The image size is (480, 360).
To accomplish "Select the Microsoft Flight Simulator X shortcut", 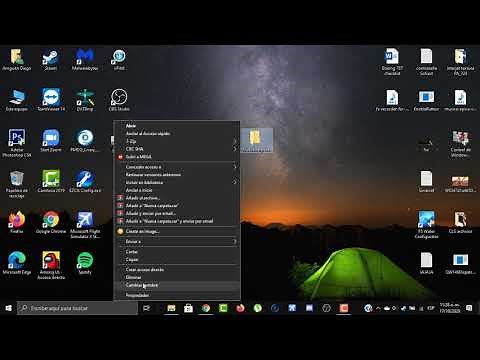I will pos(85,225).
